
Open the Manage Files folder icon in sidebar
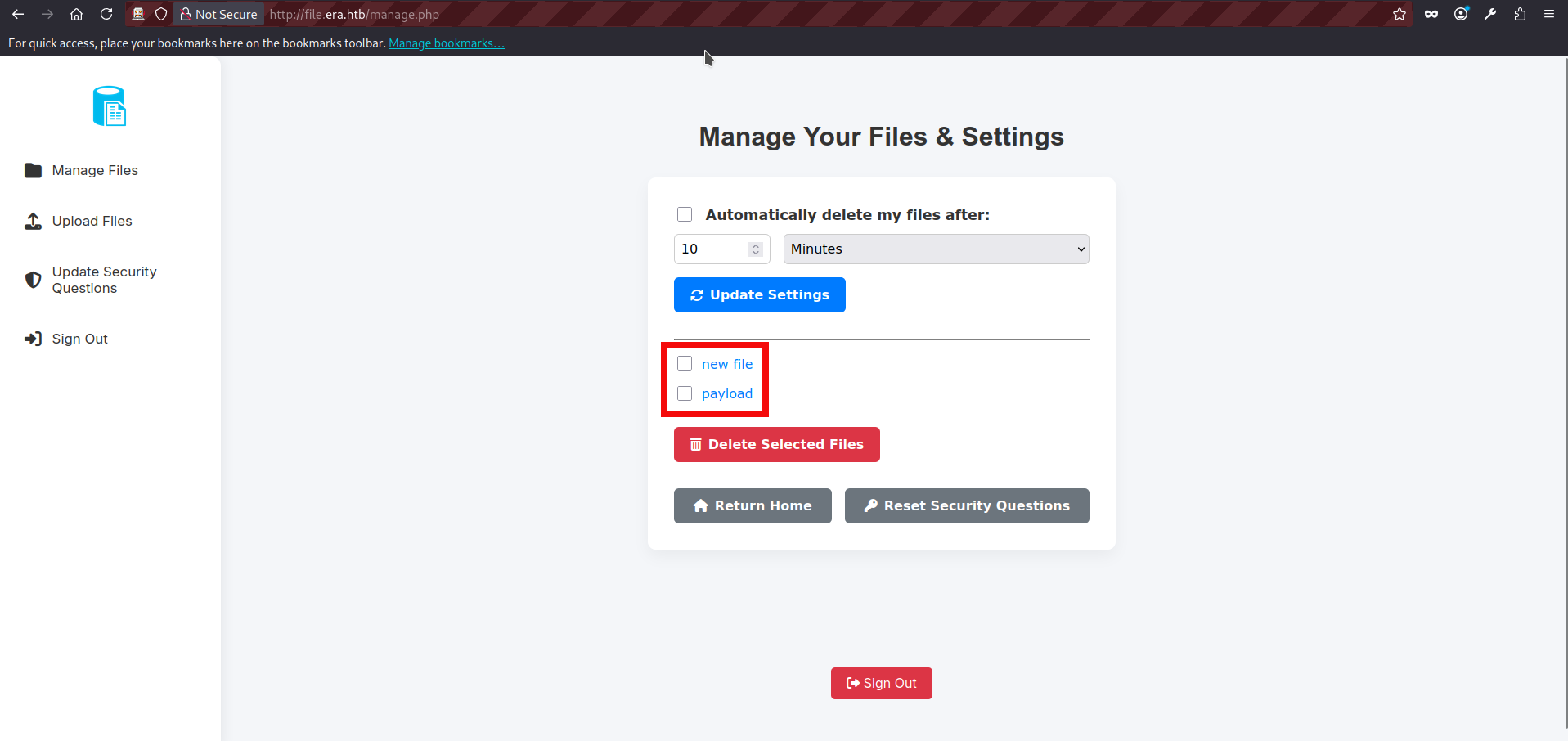click(x=33, y=170)
